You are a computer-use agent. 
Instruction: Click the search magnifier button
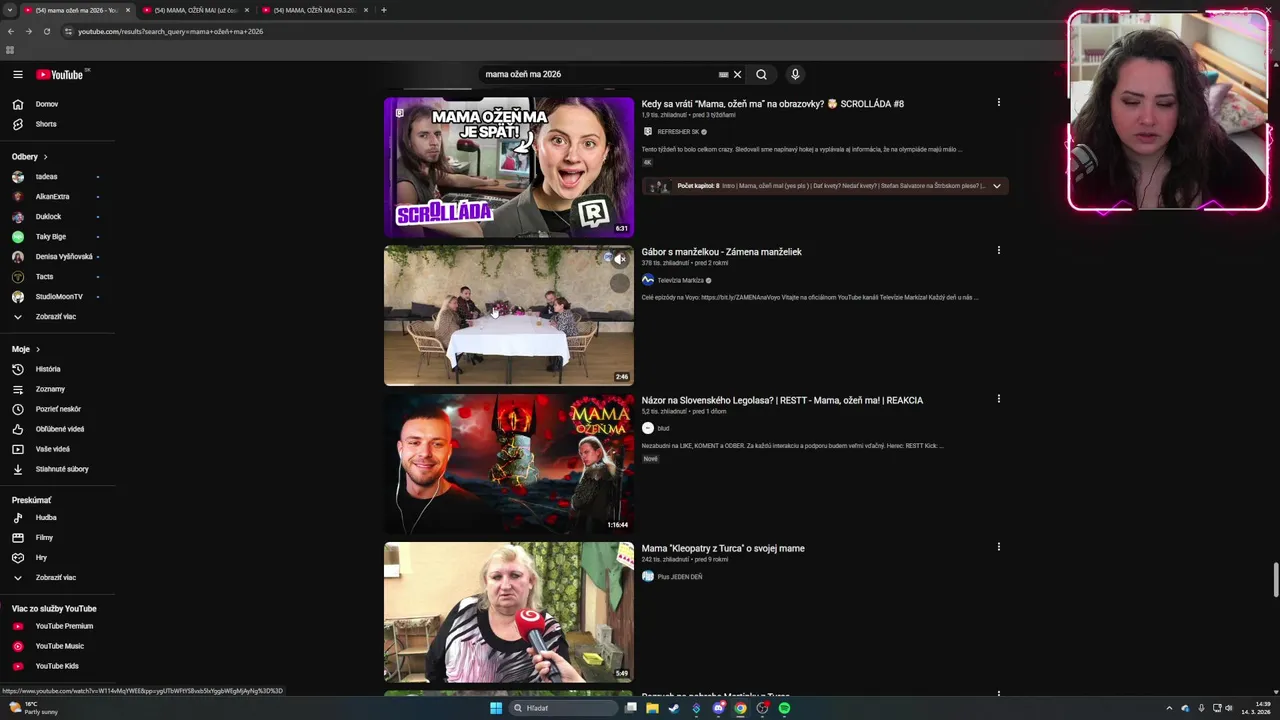pyautogui.click(x=761, y=74)
